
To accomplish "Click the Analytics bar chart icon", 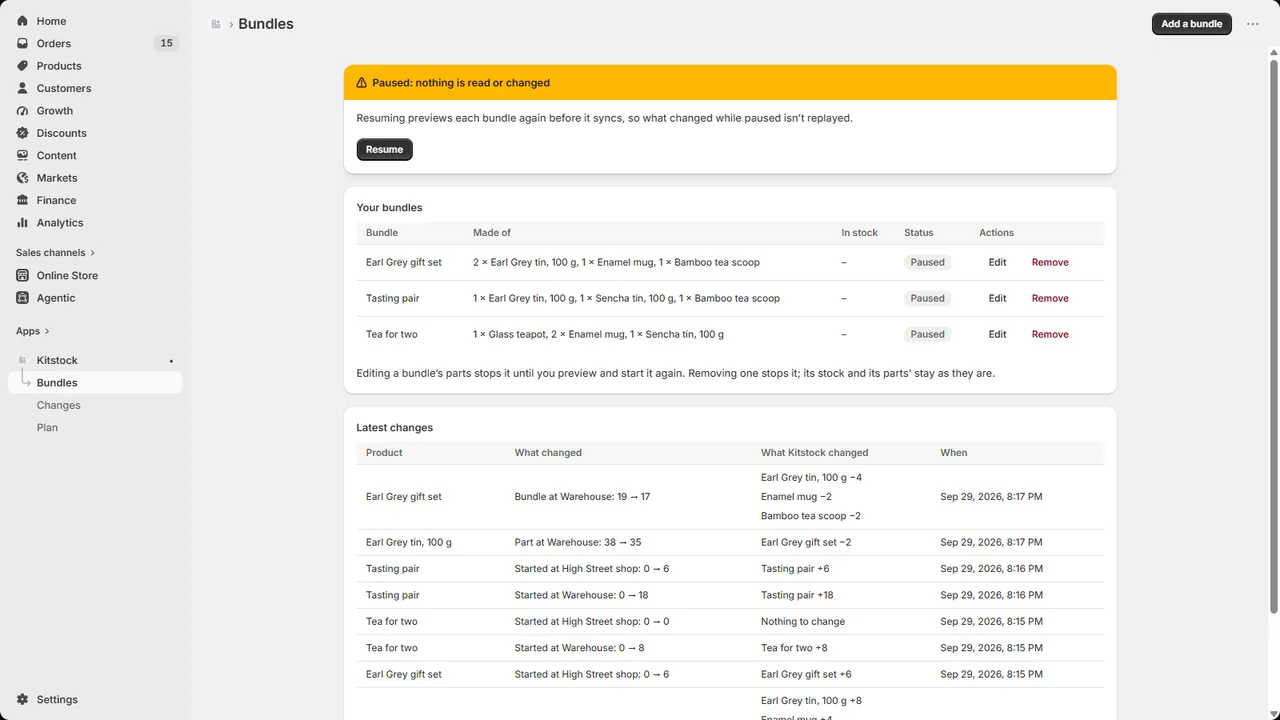I will [x=22, y=223].
